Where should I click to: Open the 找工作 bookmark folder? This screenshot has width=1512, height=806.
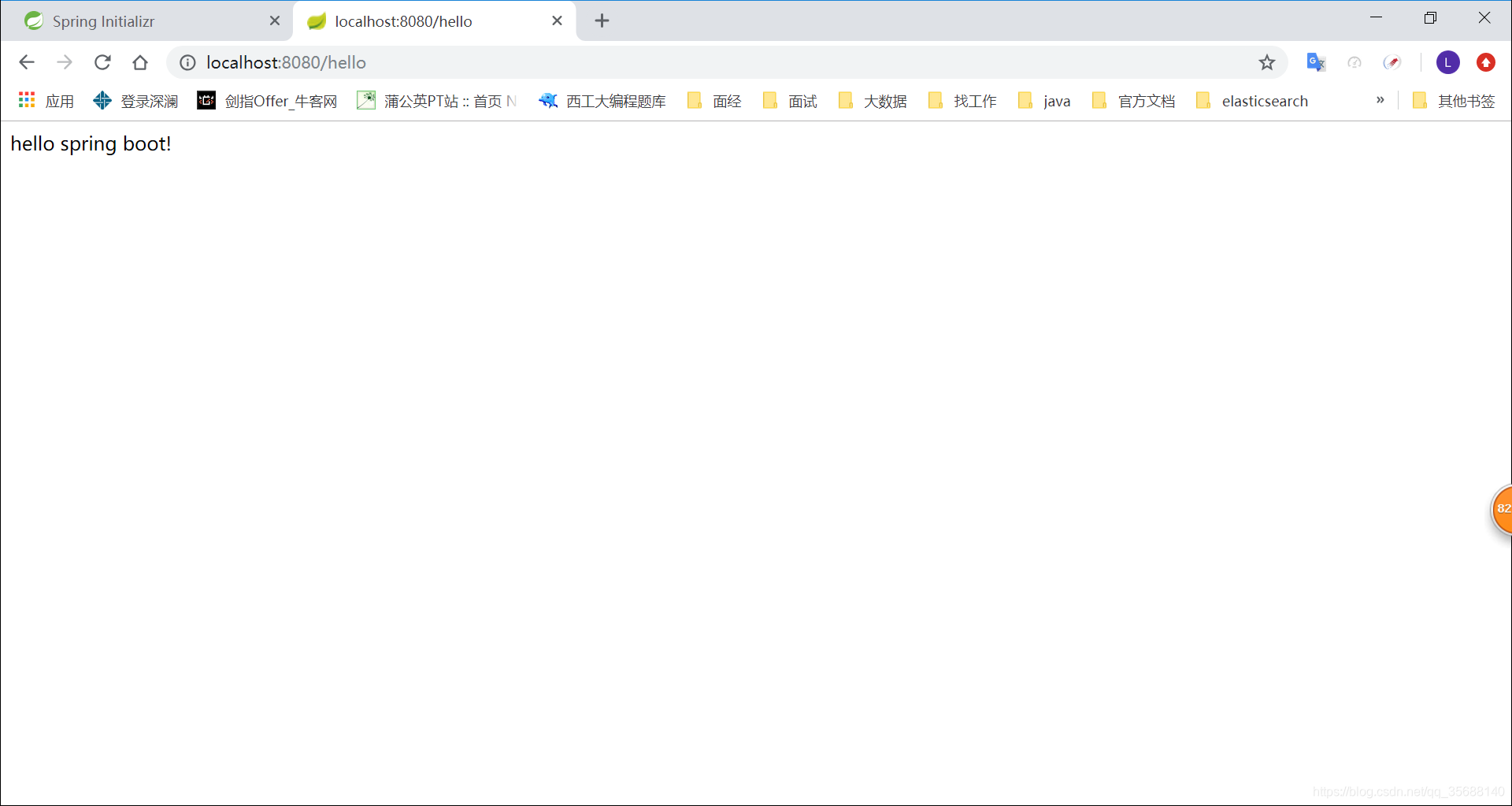pos(962,101)
